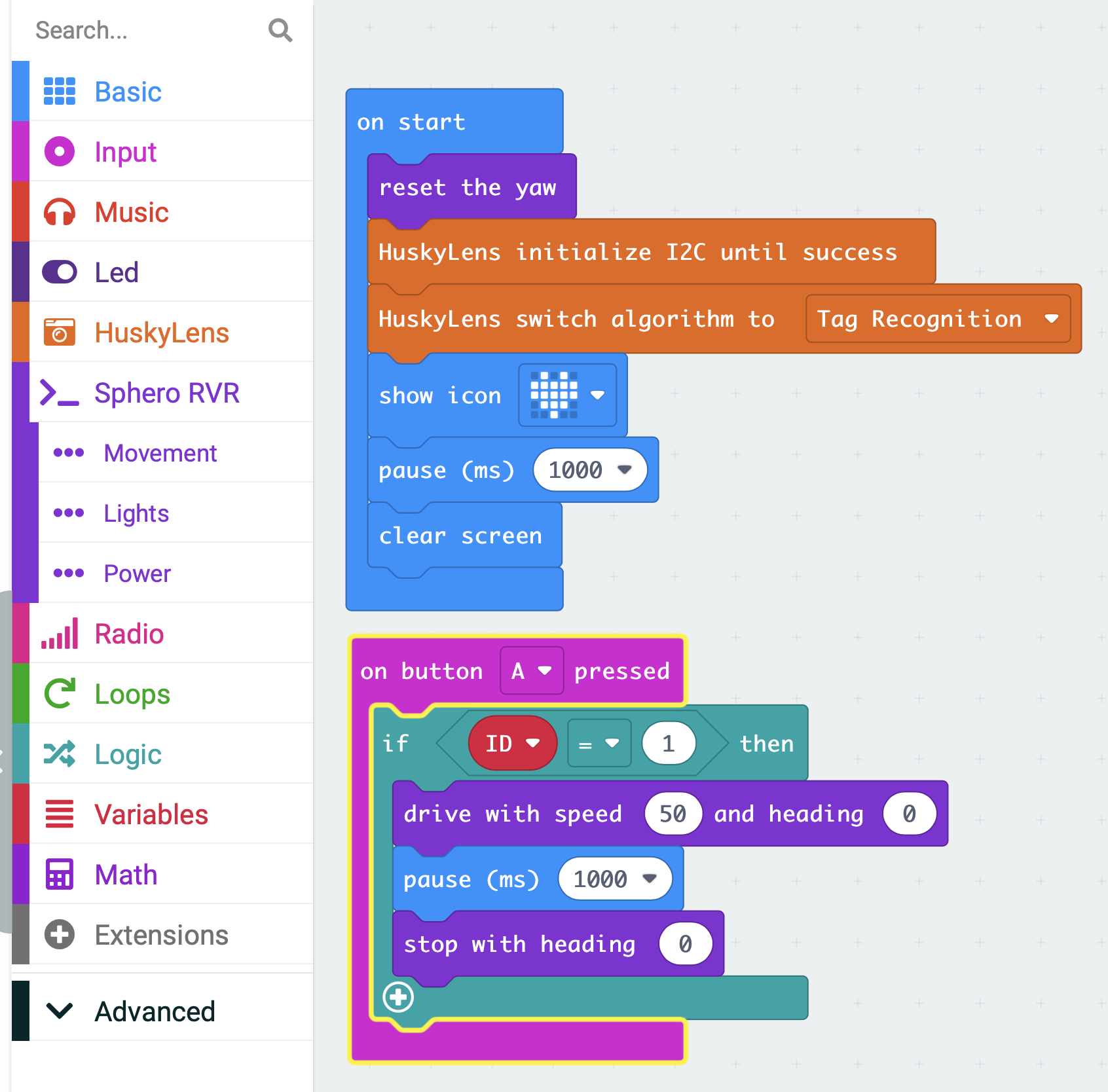The image size is (1108, 1092).
Task: Edit the comparison value 1
Action: point(669,743)
